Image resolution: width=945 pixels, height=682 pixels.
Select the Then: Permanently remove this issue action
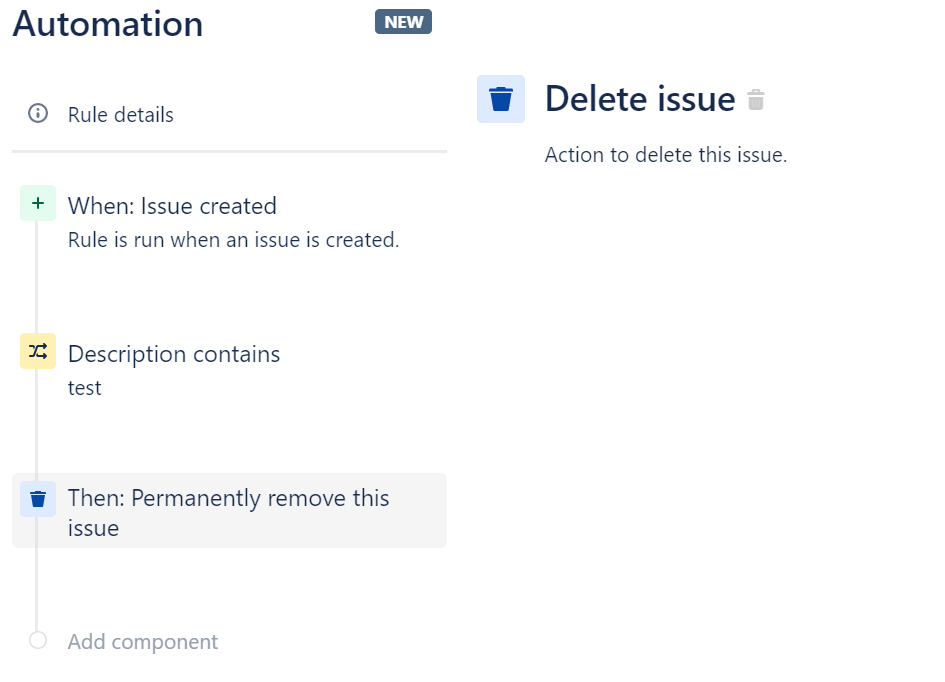point(228,512)
